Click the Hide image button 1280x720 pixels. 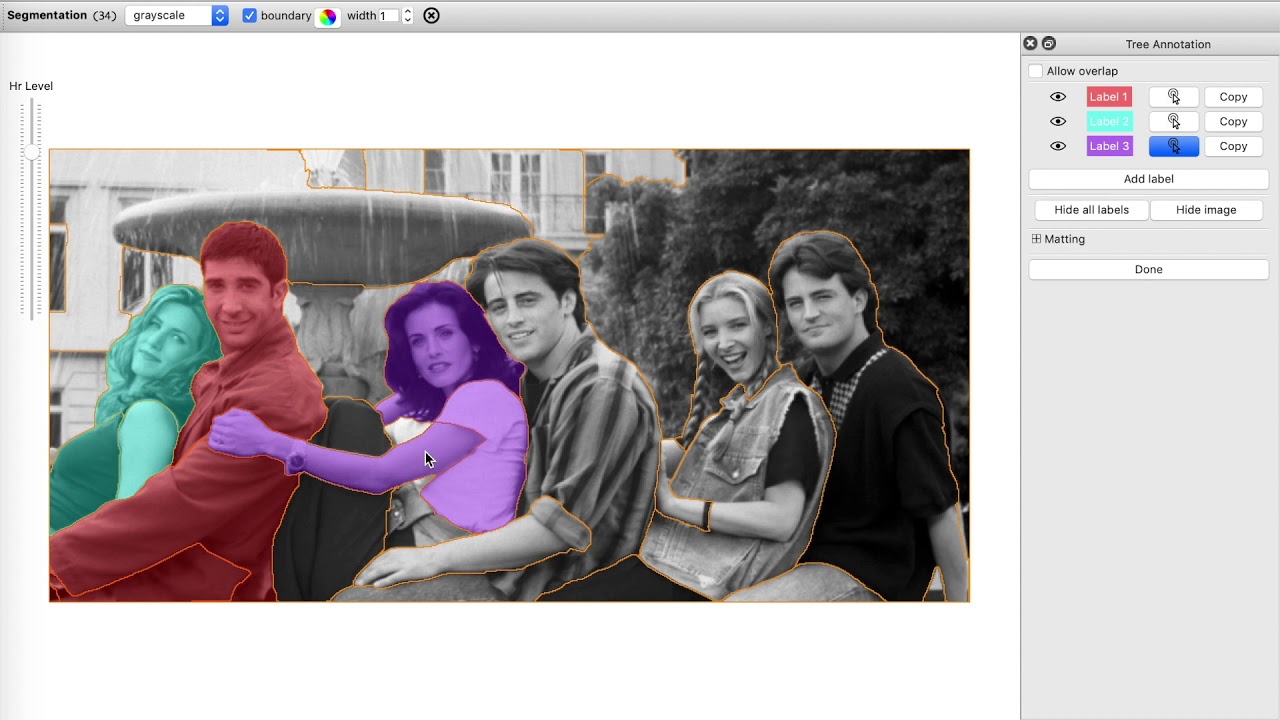point(1206,210)
